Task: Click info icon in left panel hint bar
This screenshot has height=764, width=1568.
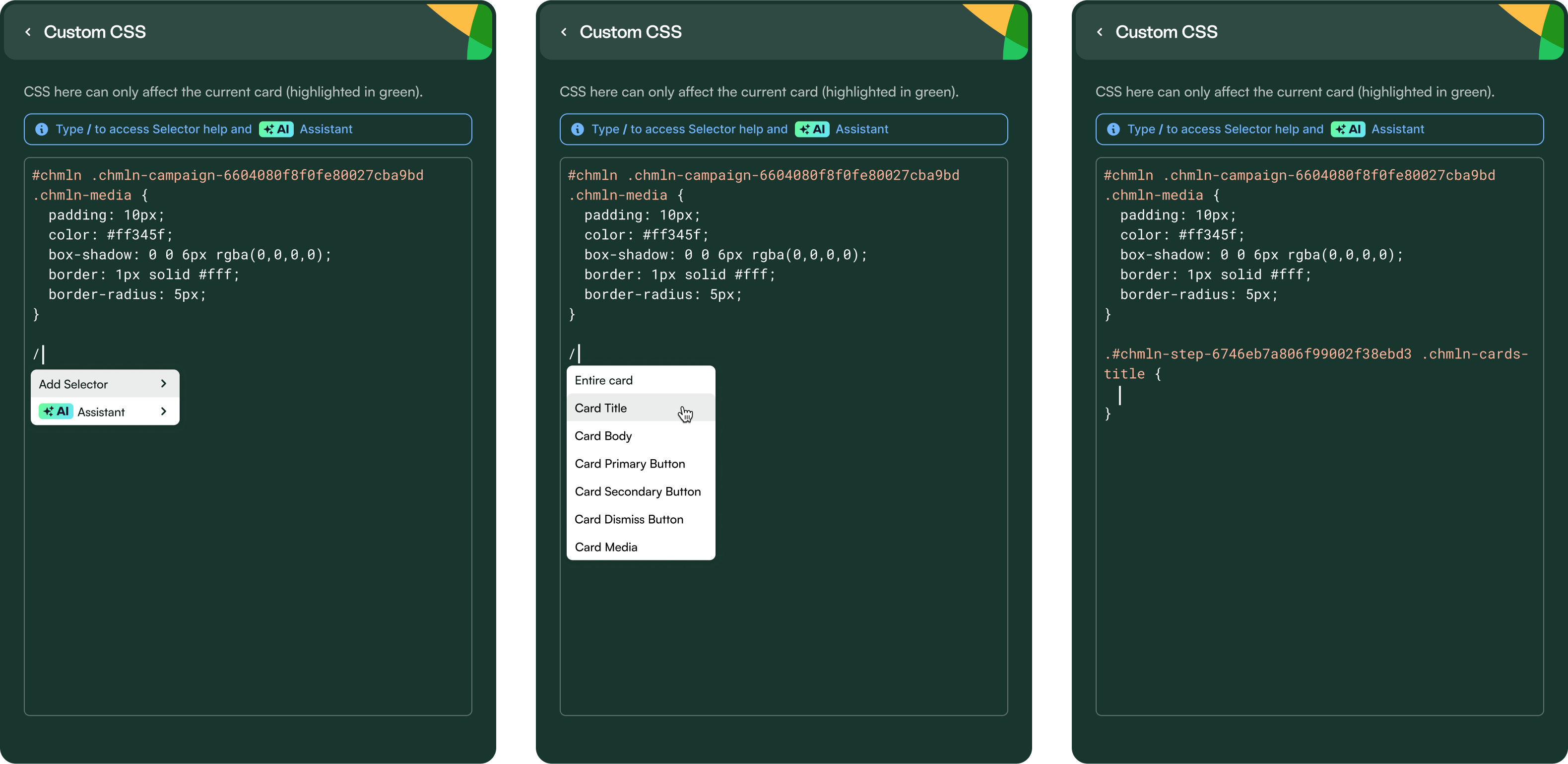Action: coord(41,129)
